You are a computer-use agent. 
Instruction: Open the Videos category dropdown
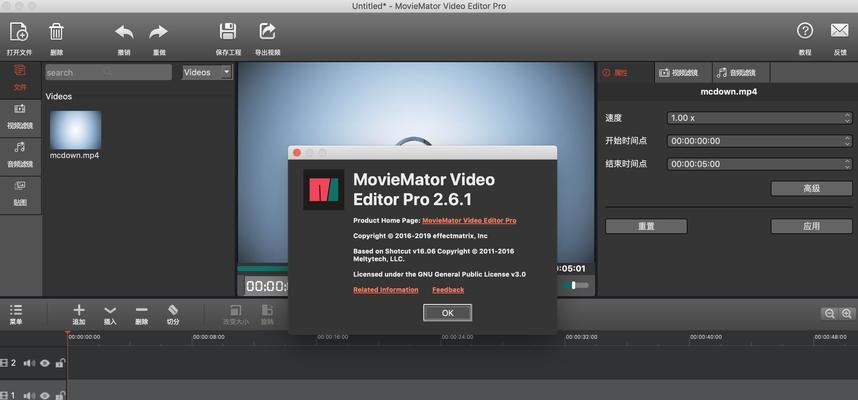(207, 72)
